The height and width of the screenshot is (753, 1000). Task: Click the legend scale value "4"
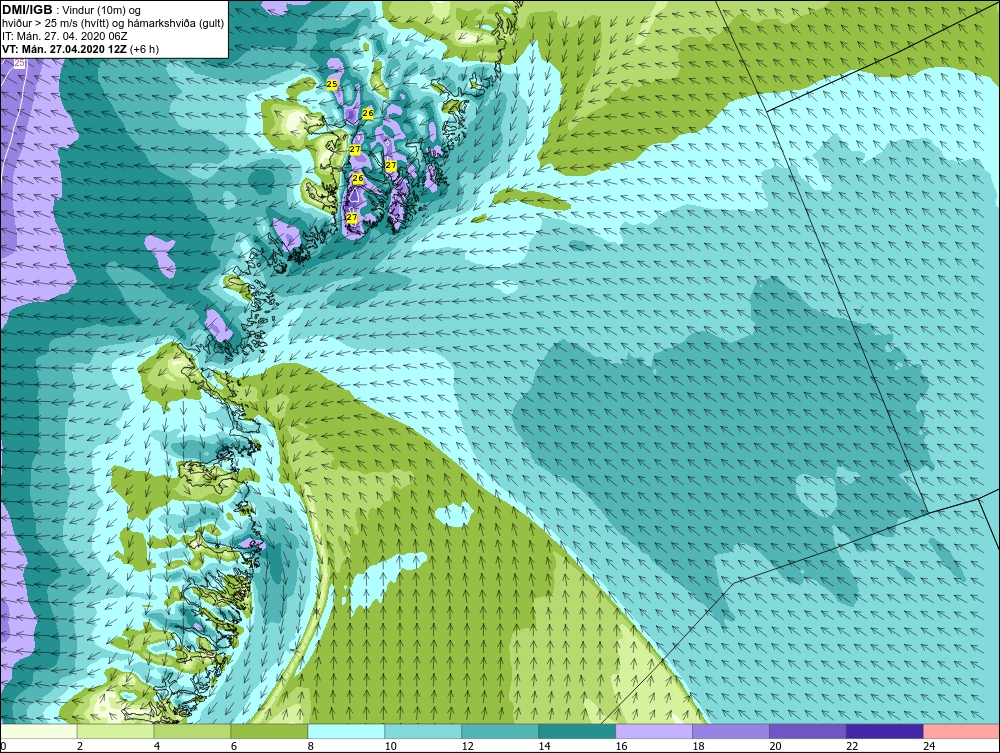click(x=157, y=746)
